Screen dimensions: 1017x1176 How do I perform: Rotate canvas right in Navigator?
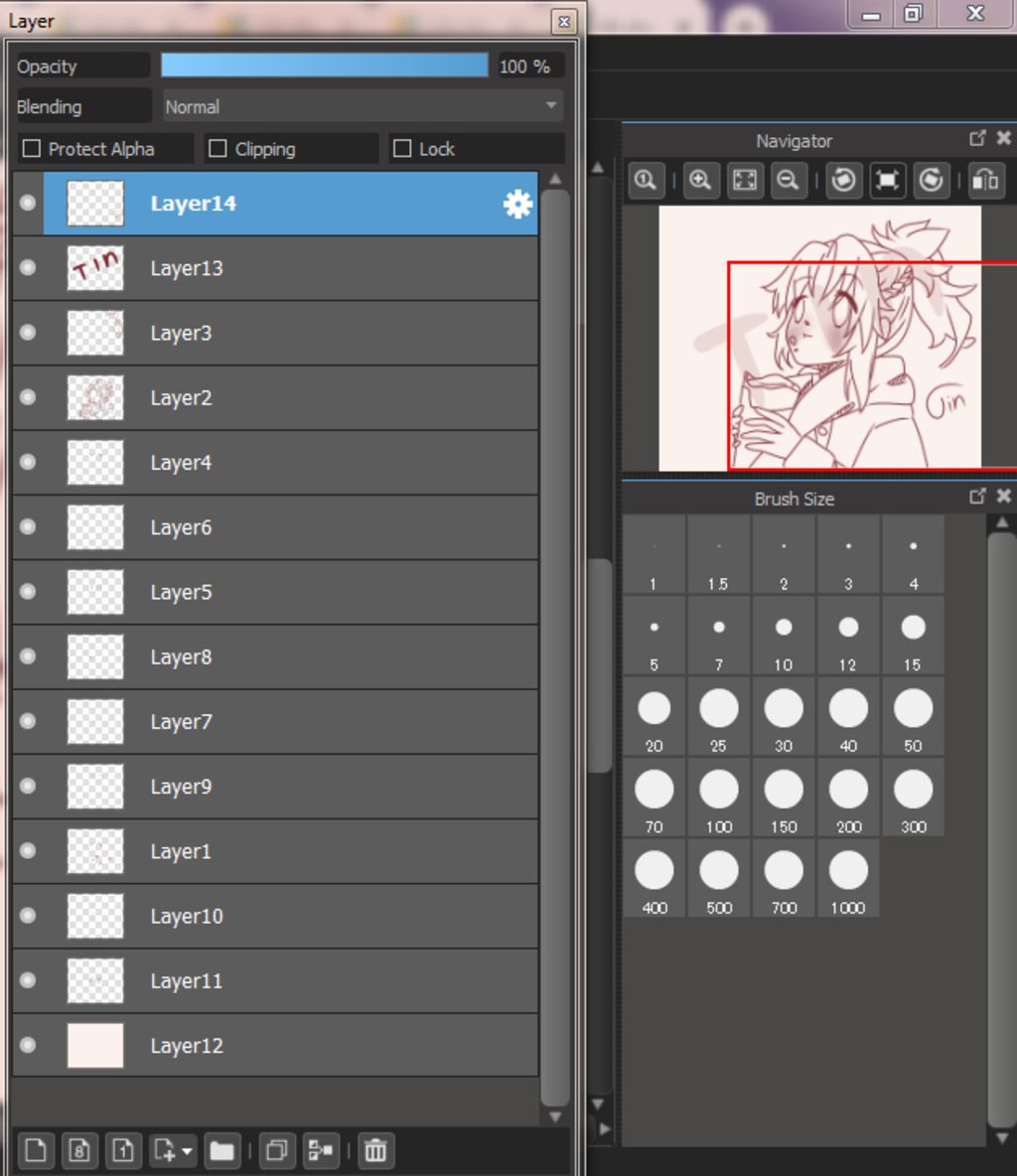pyautogui.click(x=932, y=180)
